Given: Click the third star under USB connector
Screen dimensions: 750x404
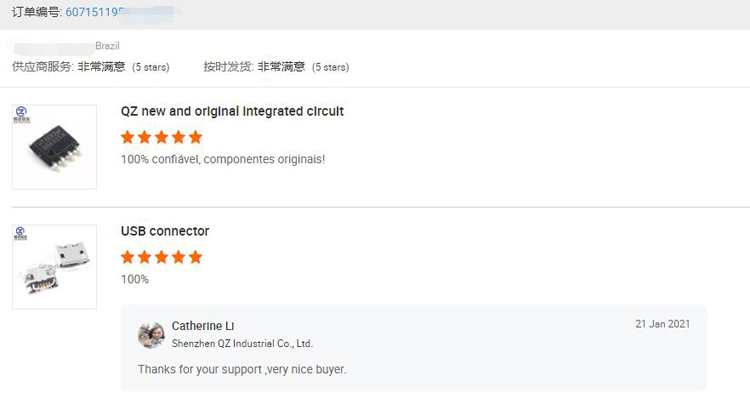Looking at the screenshot, I should point(161,257).
